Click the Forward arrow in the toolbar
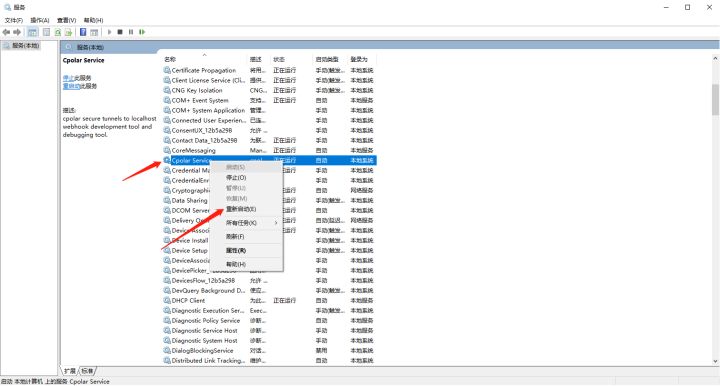The height and width of the screenshot is (386, 720). pyautogui.click(x=17, y=32)
